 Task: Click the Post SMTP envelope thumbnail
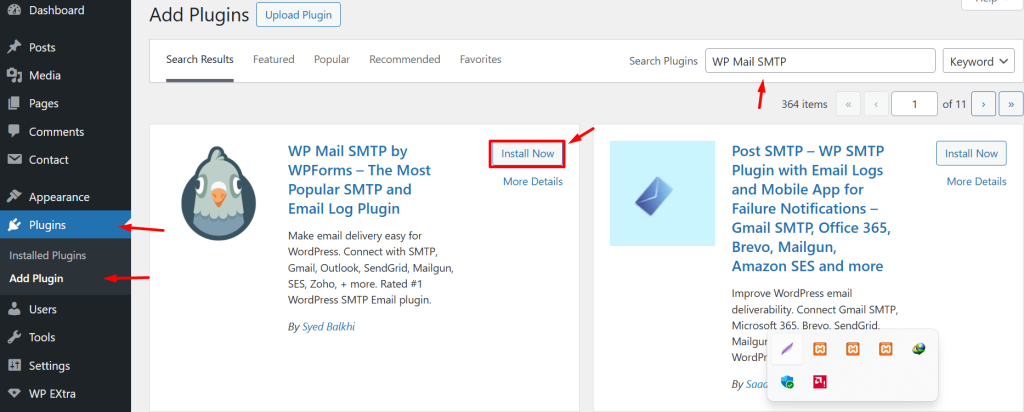662,193
